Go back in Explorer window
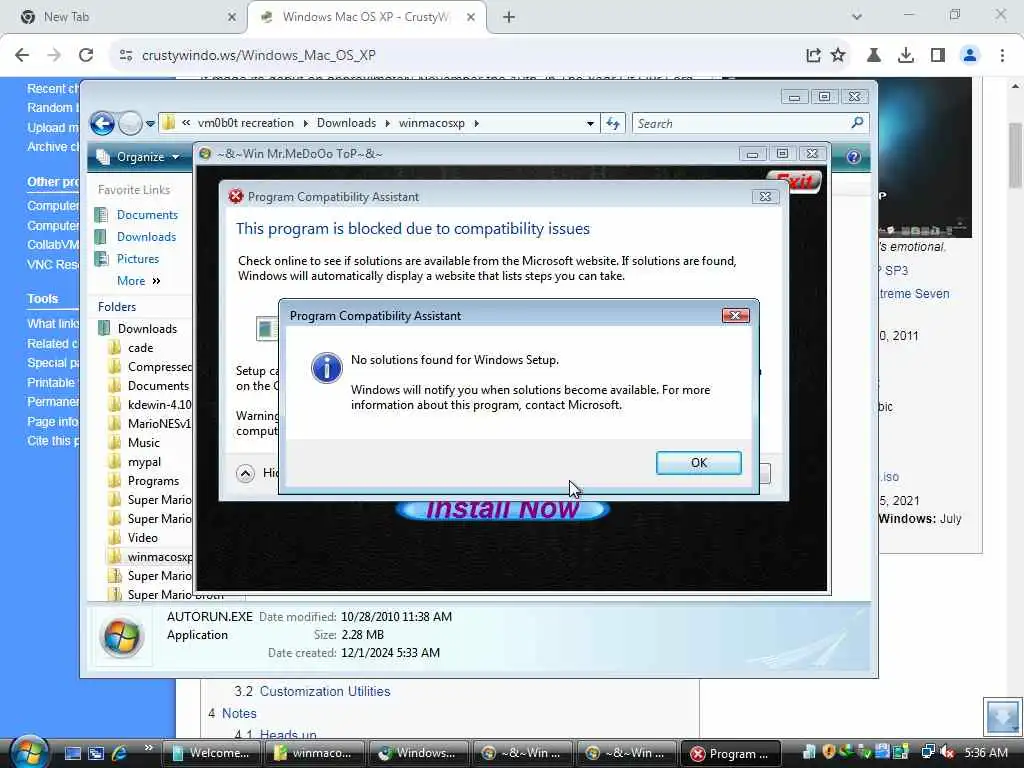 click(103, 123)
